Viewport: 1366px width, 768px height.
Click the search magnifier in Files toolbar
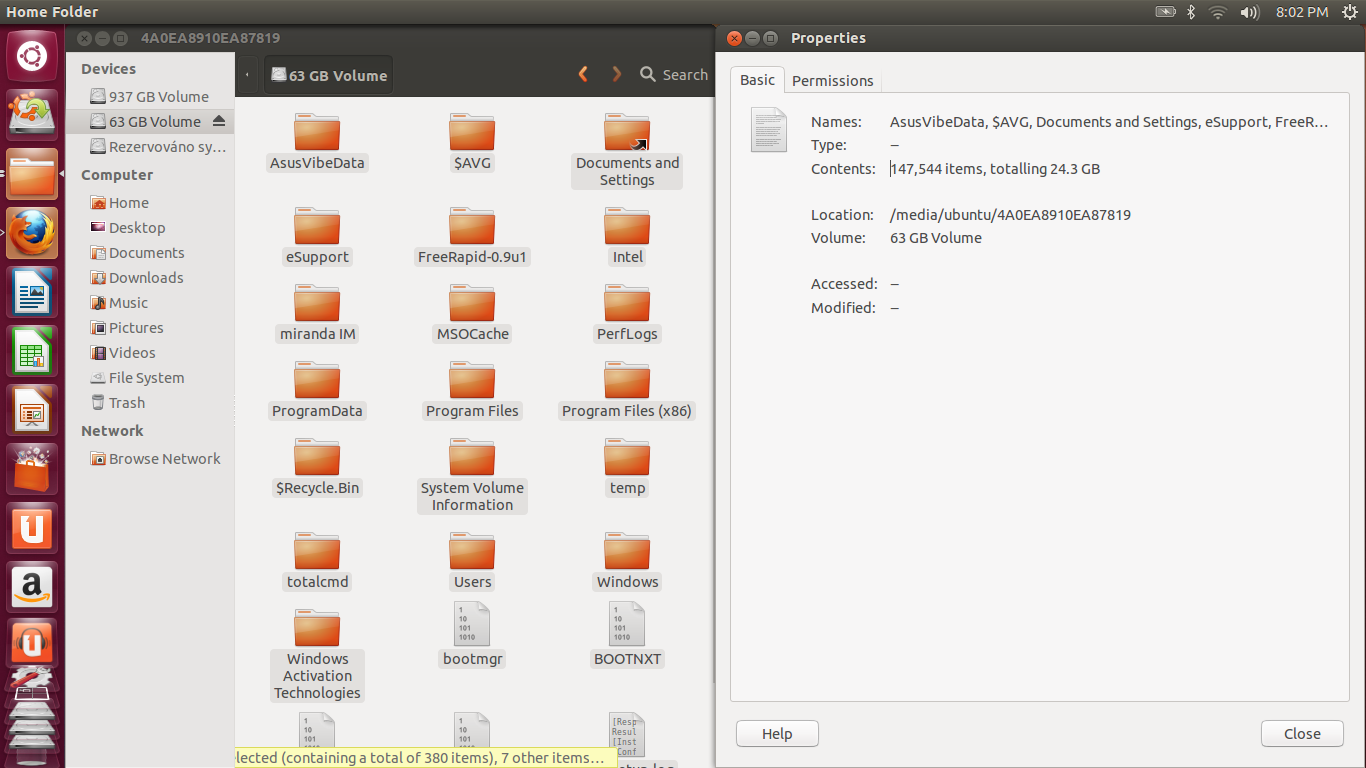648,74
